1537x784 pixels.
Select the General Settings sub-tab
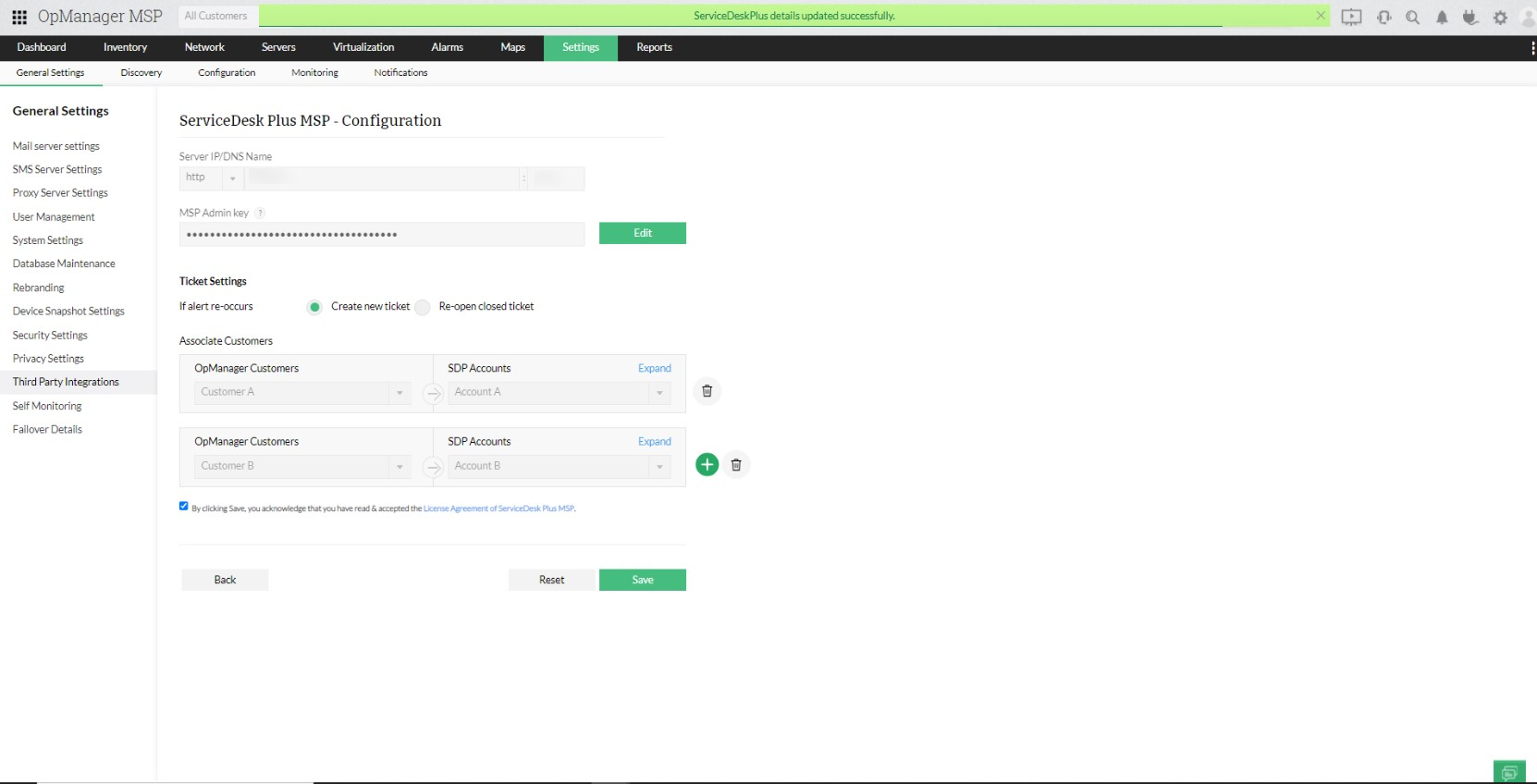(50, 73)
